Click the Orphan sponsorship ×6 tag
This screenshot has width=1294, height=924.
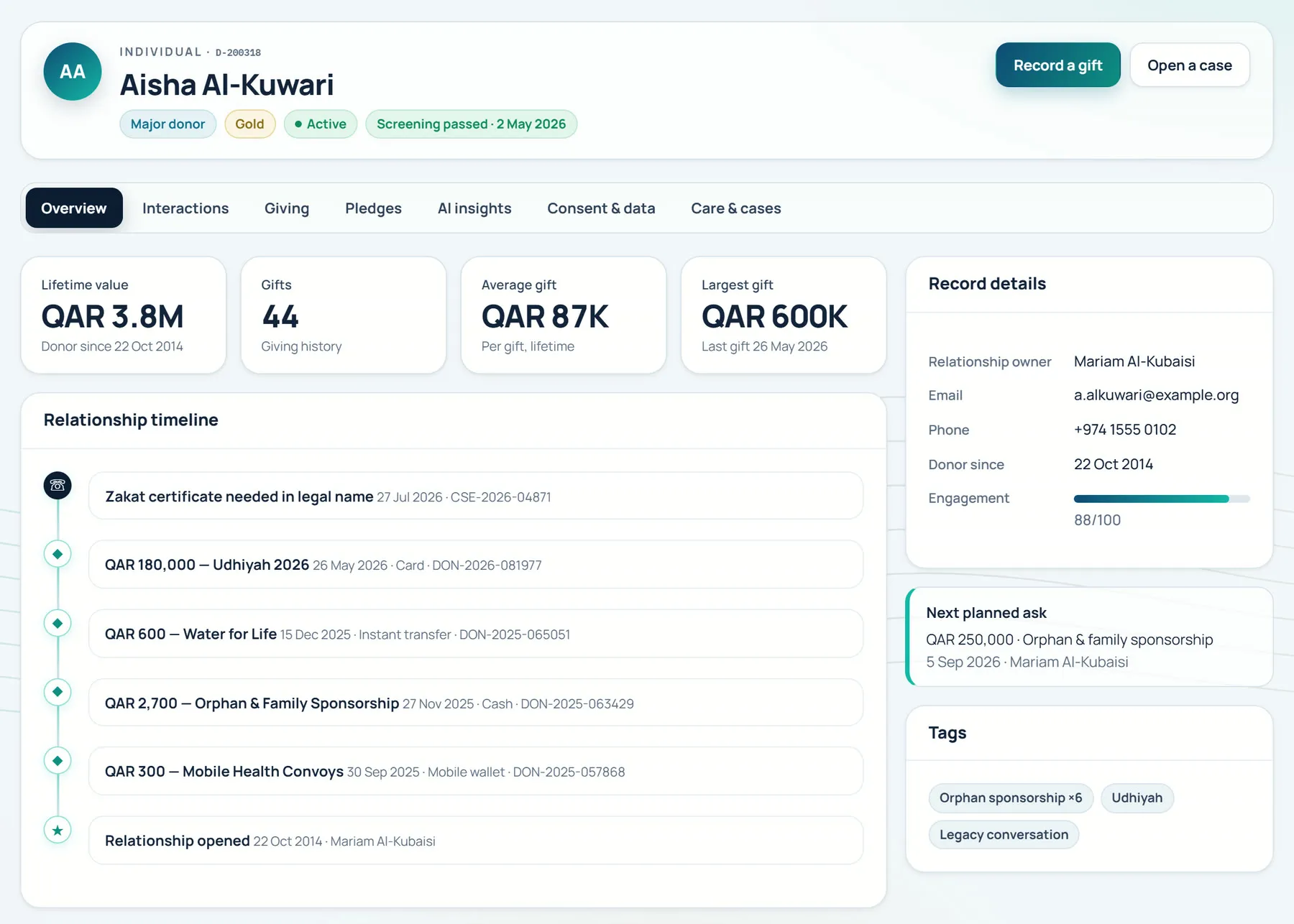coord(1011,798)
